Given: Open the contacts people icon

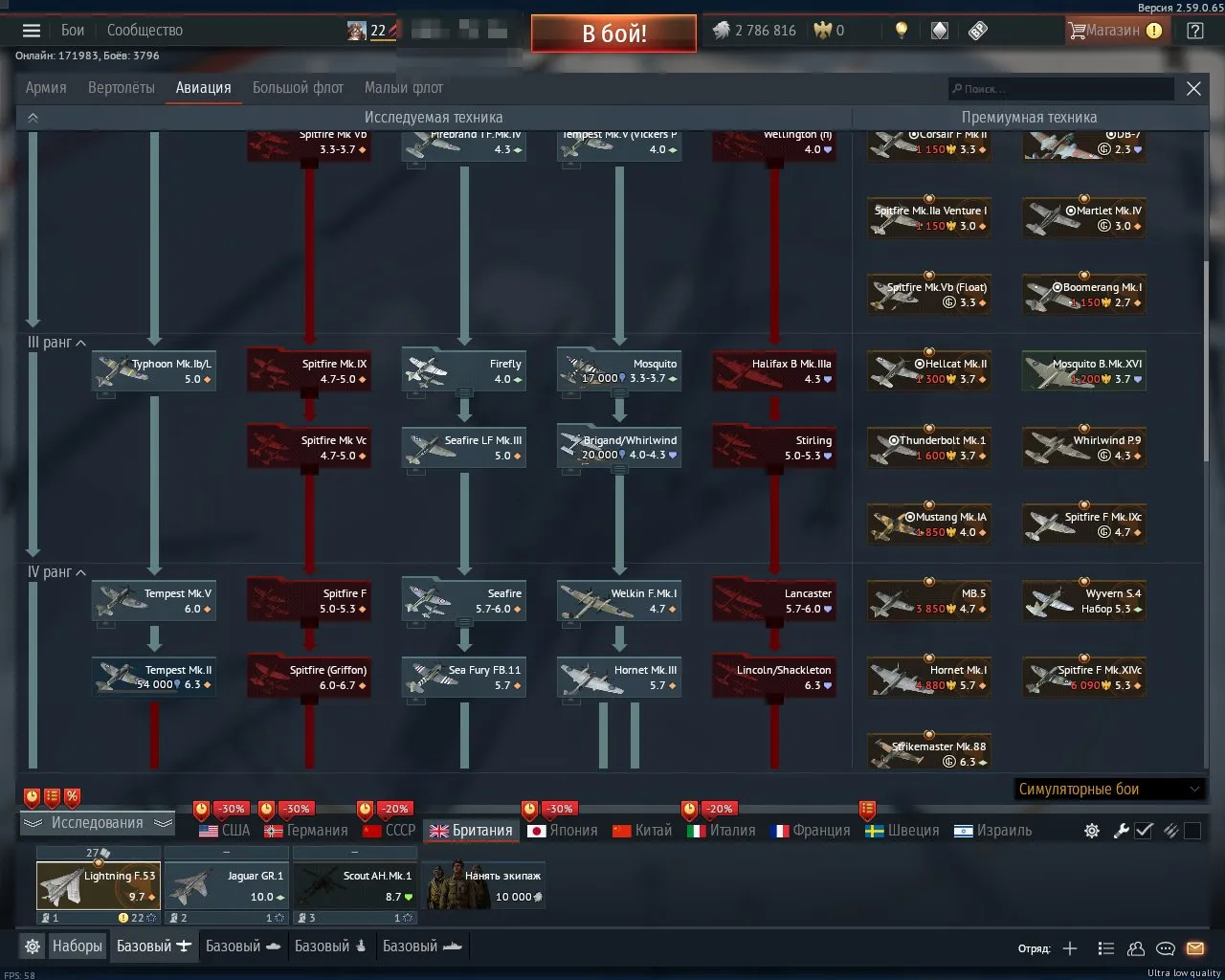Looking at the screenshot, I should click(x=1136, y=948).
